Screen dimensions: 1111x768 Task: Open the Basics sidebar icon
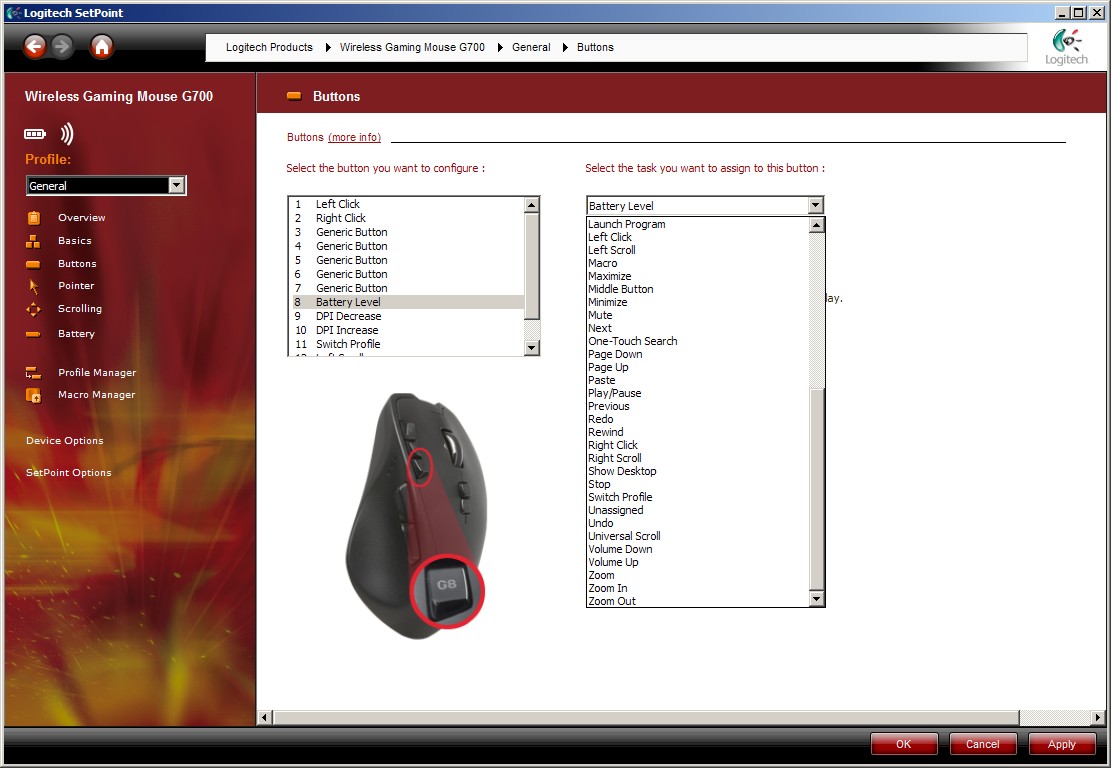pos(34,241)
